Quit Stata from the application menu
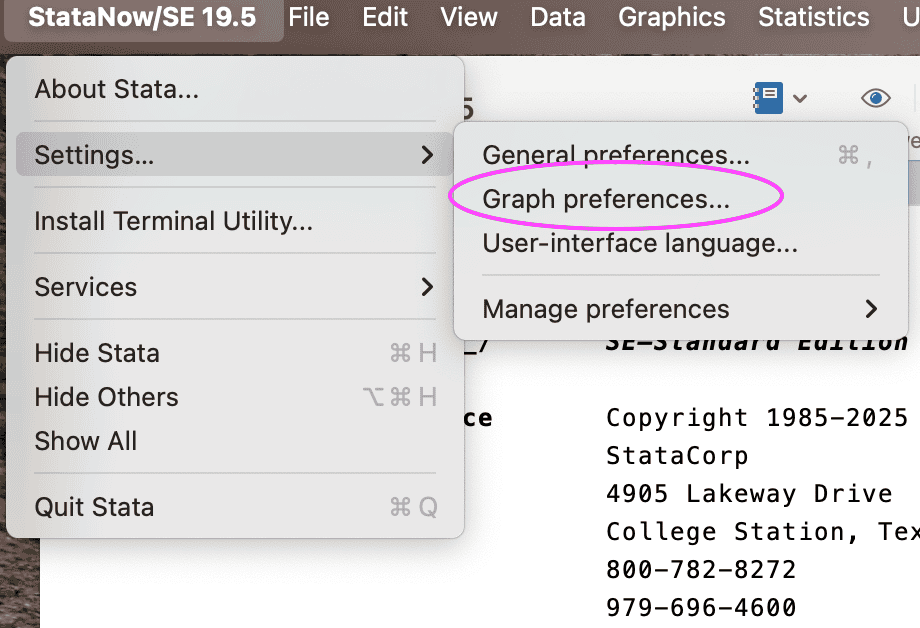Screen dimensions: 920x628 (x=95, y=507)
